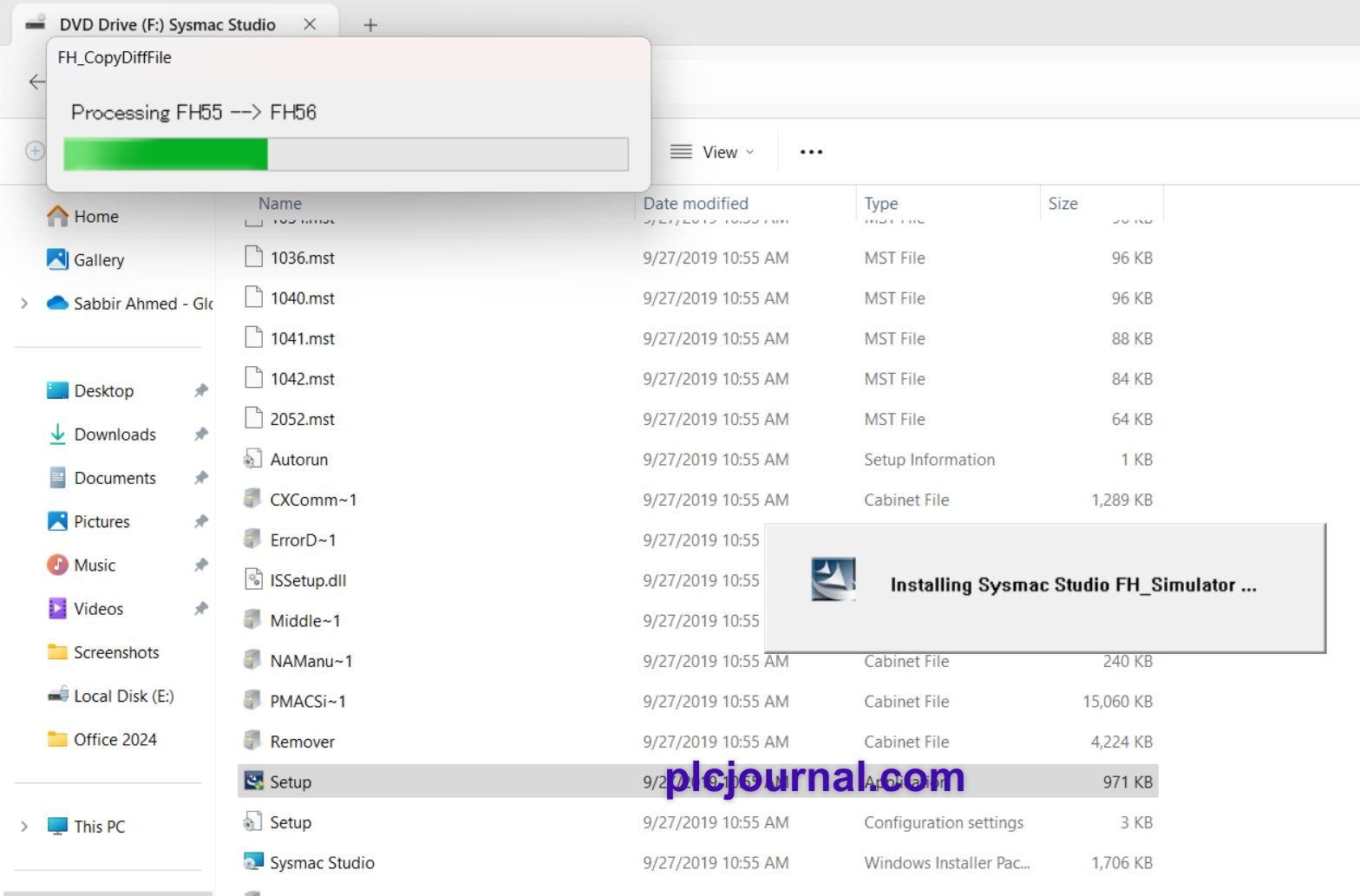Click the Remover cabinet icon
Screen dimensions: 1360x896
click(x=253, y=742)
